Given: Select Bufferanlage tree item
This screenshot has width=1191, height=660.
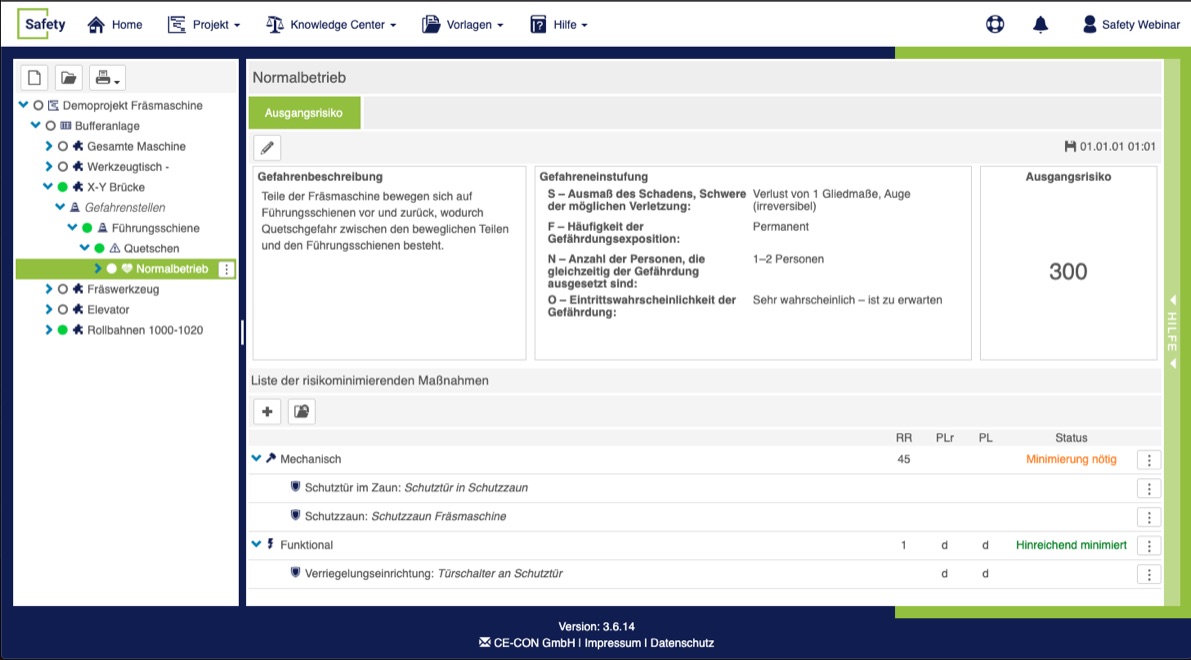Looking at the screenshot, I should (107, 126).
